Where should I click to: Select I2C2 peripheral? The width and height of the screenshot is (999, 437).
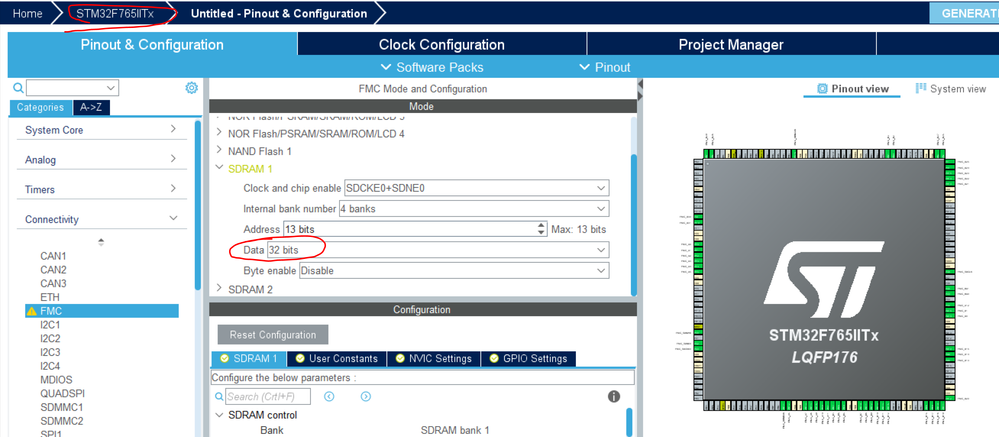point(50,338)
